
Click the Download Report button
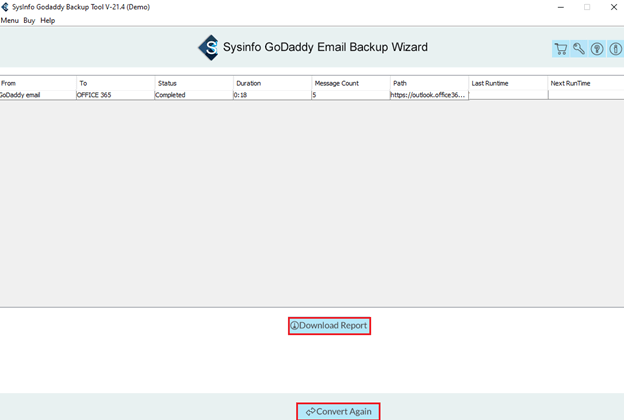coord(330,326)
